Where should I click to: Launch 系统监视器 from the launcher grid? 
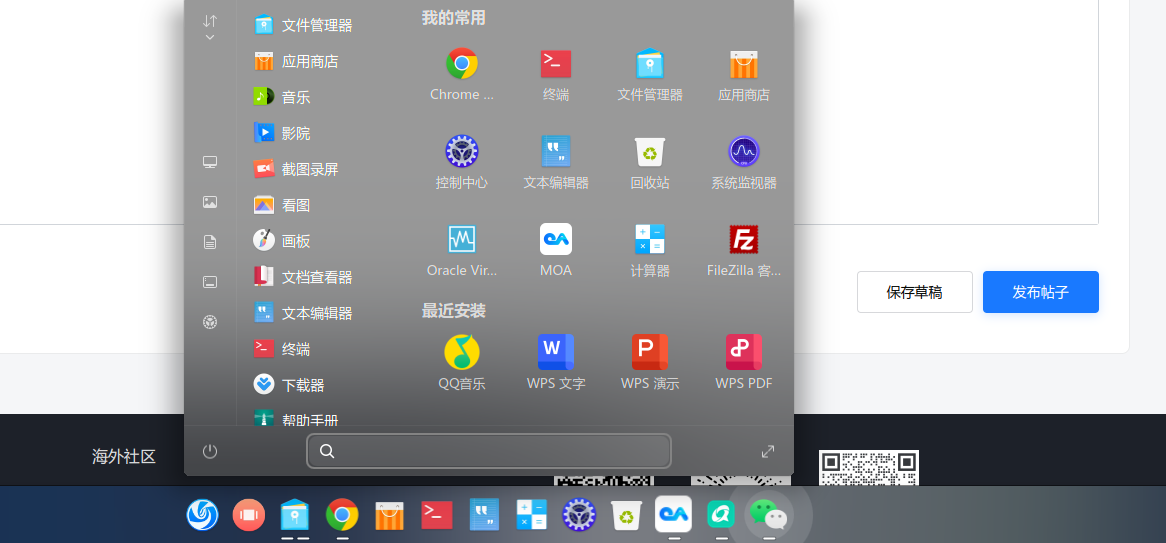[x=744, y=162]
